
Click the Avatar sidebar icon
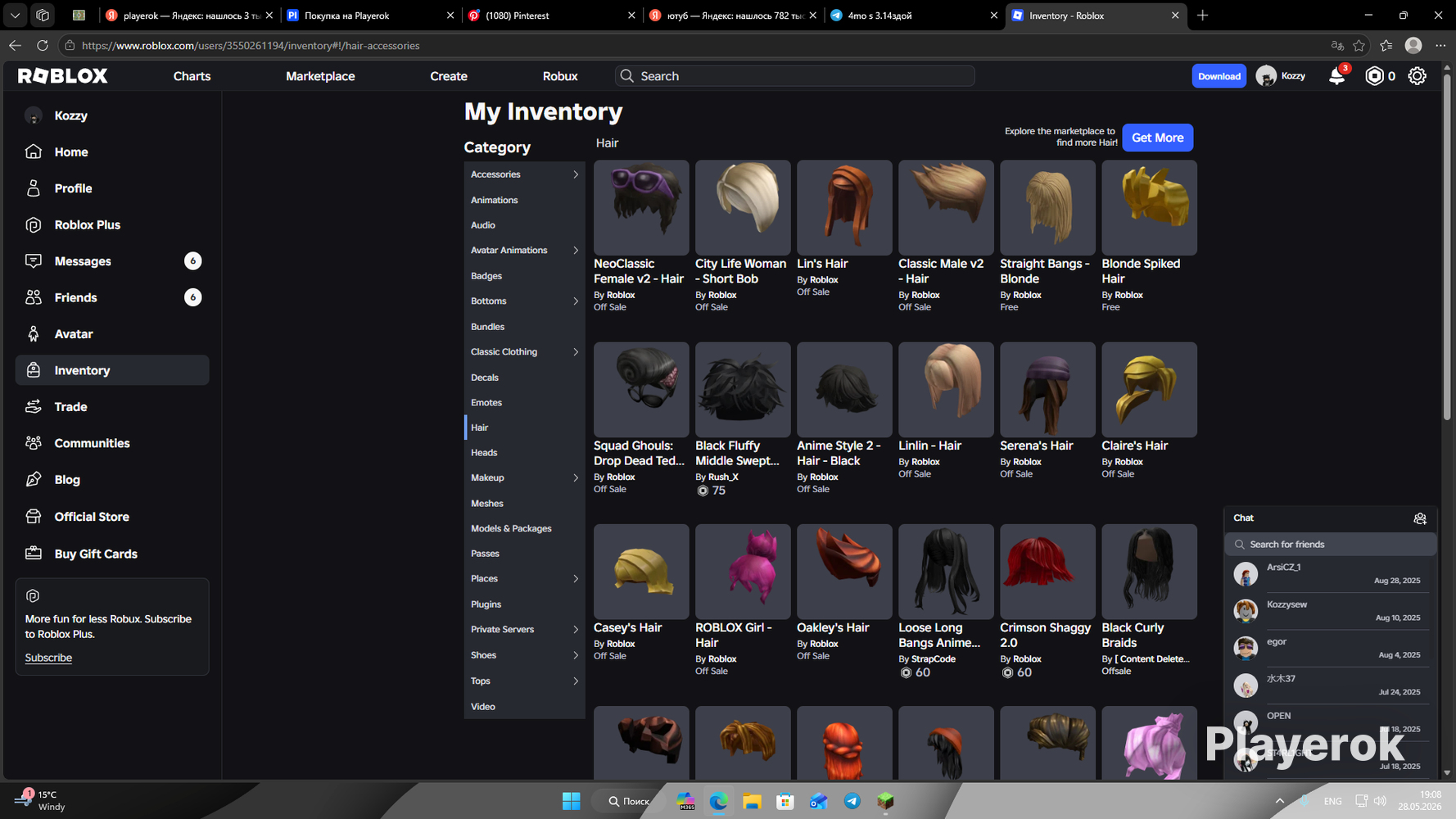coord(34,334)
